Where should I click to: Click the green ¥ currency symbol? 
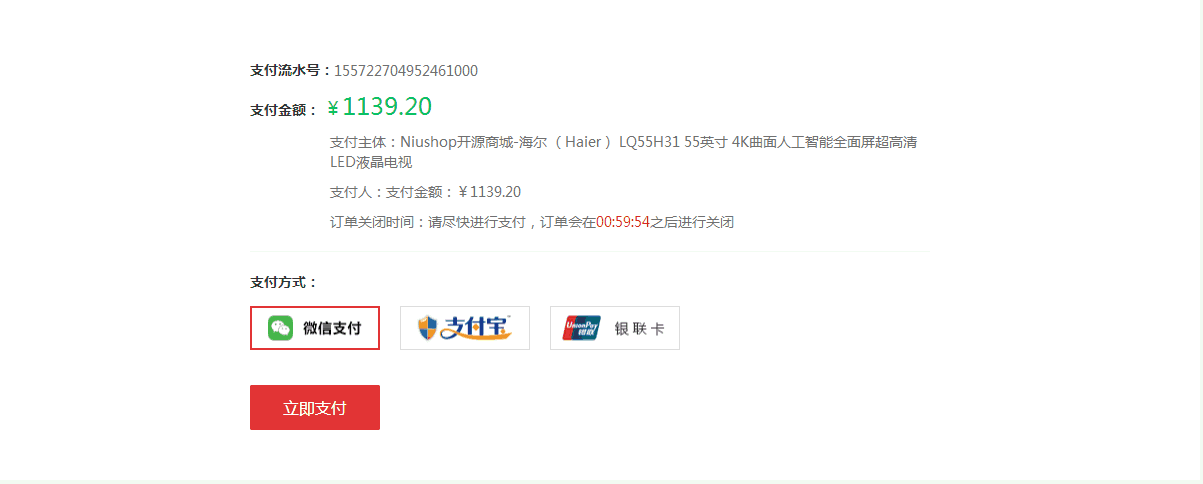point(333,108)
